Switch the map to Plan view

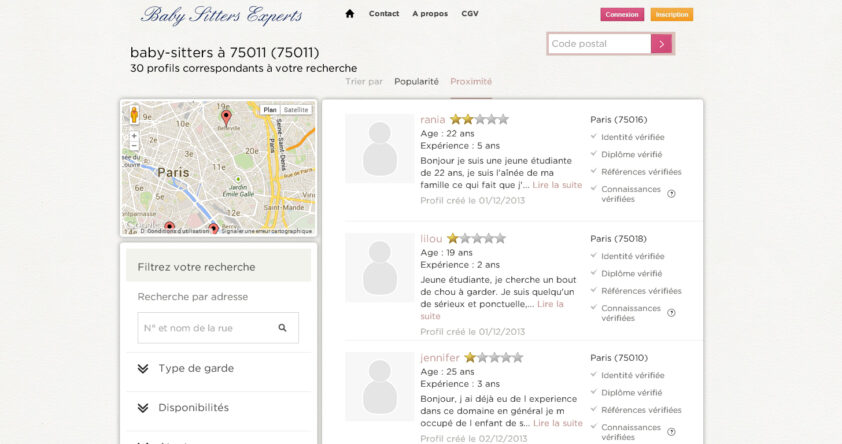270,110
